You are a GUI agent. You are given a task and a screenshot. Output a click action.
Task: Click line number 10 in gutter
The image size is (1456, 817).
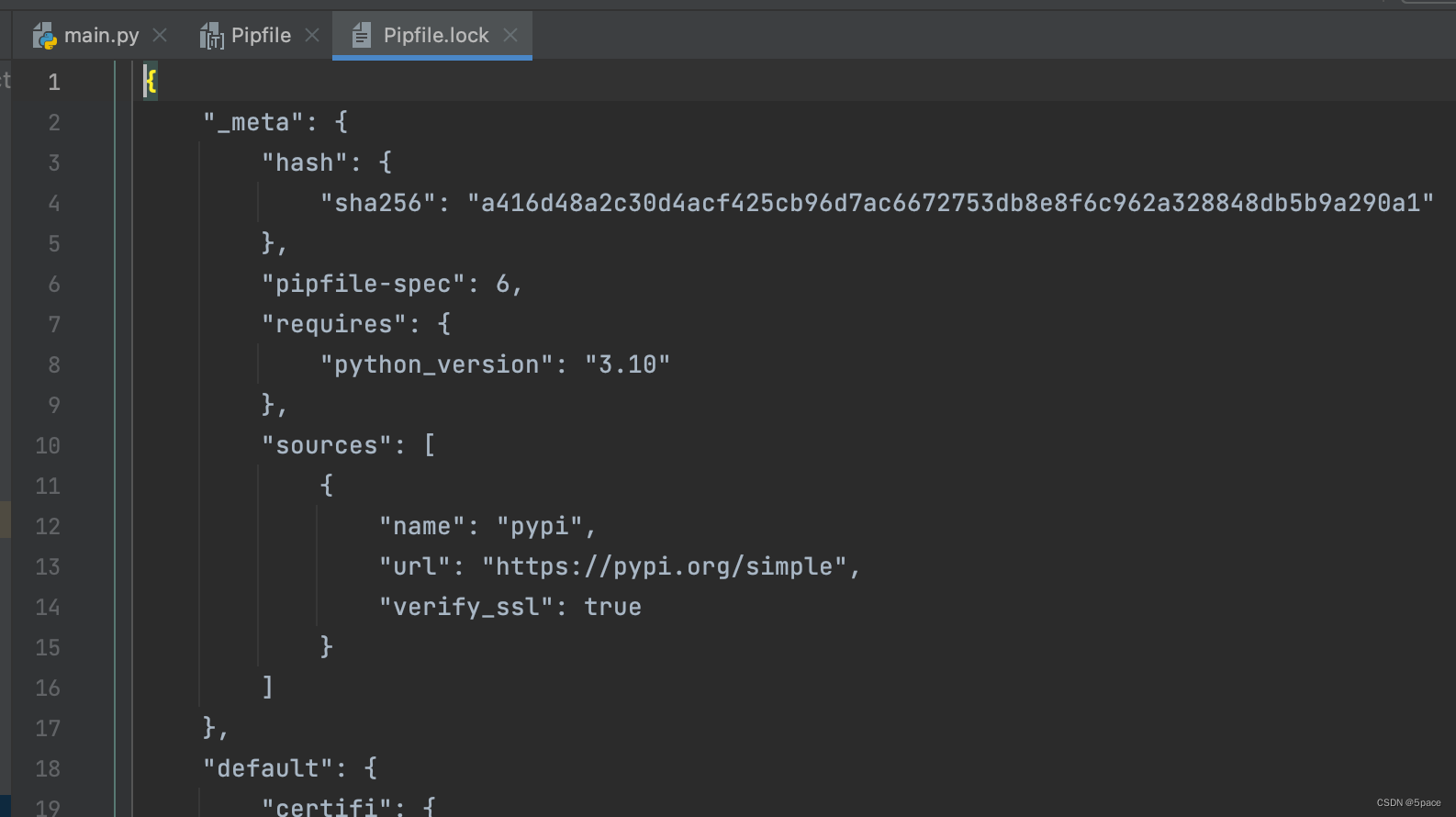click(x=48, y=445)
